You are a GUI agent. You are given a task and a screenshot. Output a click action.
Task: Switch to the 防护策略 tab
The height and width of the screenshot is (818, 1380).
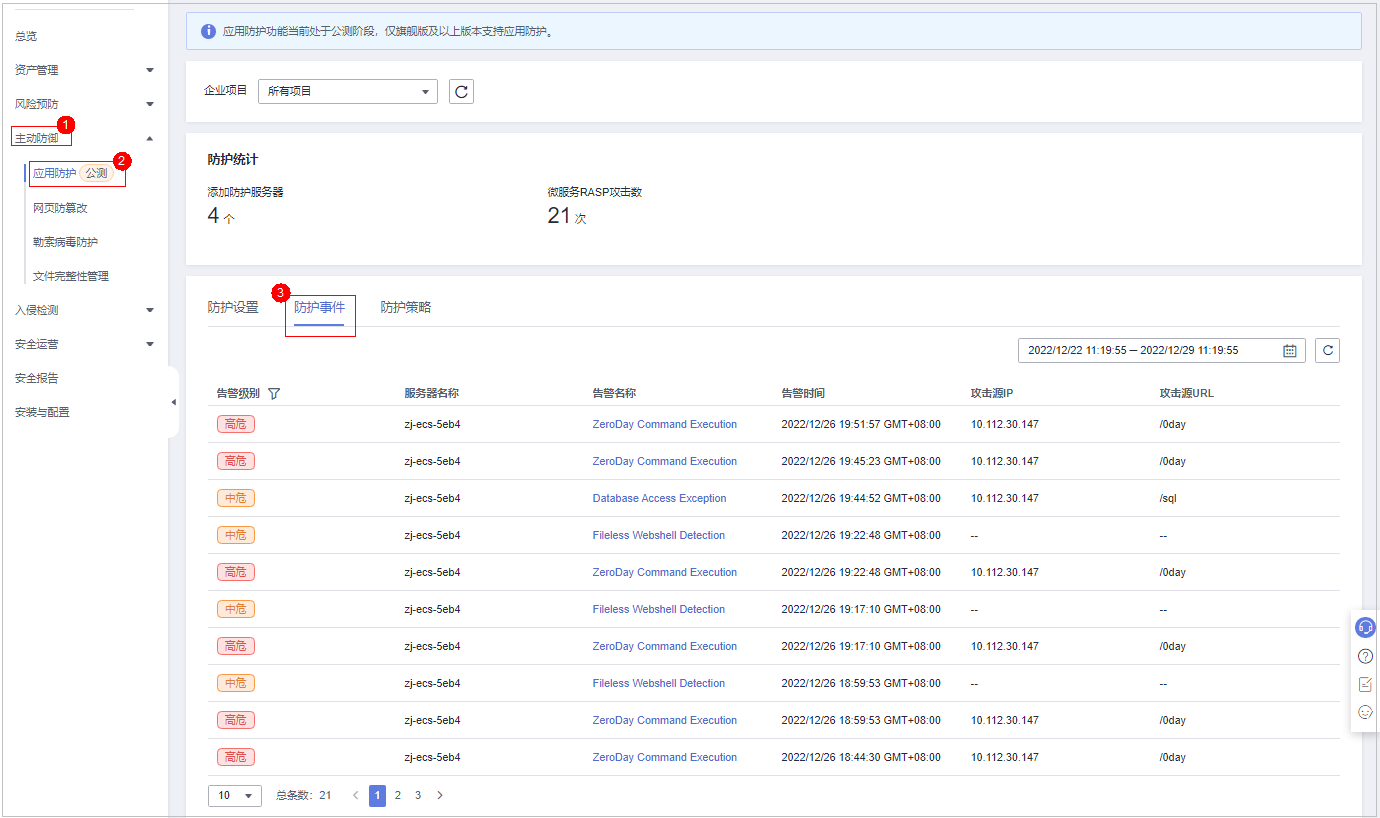pyautogui.click(x=405, y=307)
